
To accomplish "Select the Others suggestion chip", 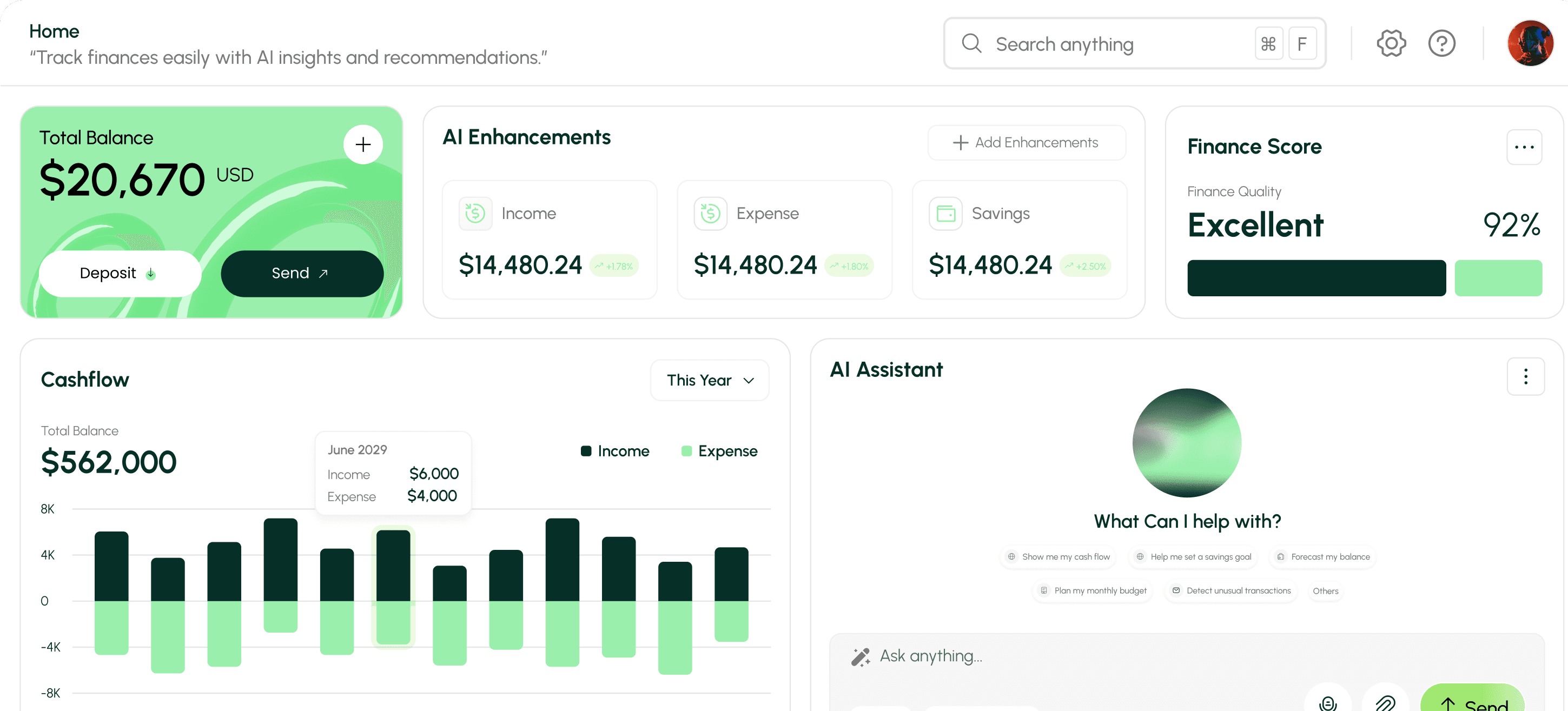I will coord(1325,590).
